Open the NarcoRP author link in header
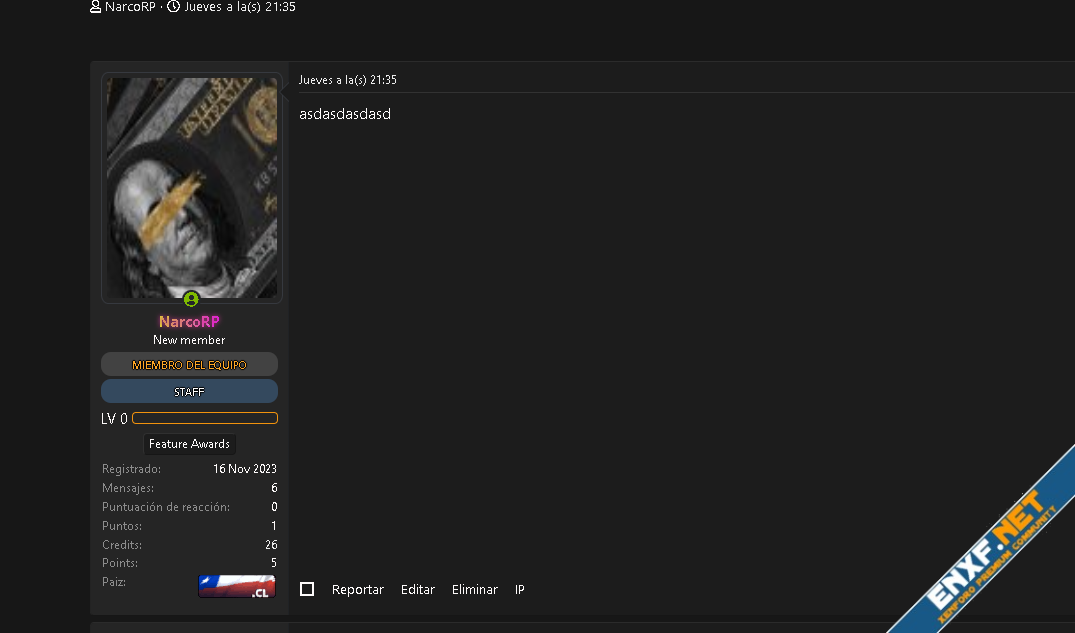The image size is (1075, 633). pyautogui.click(x=130, y=7)
